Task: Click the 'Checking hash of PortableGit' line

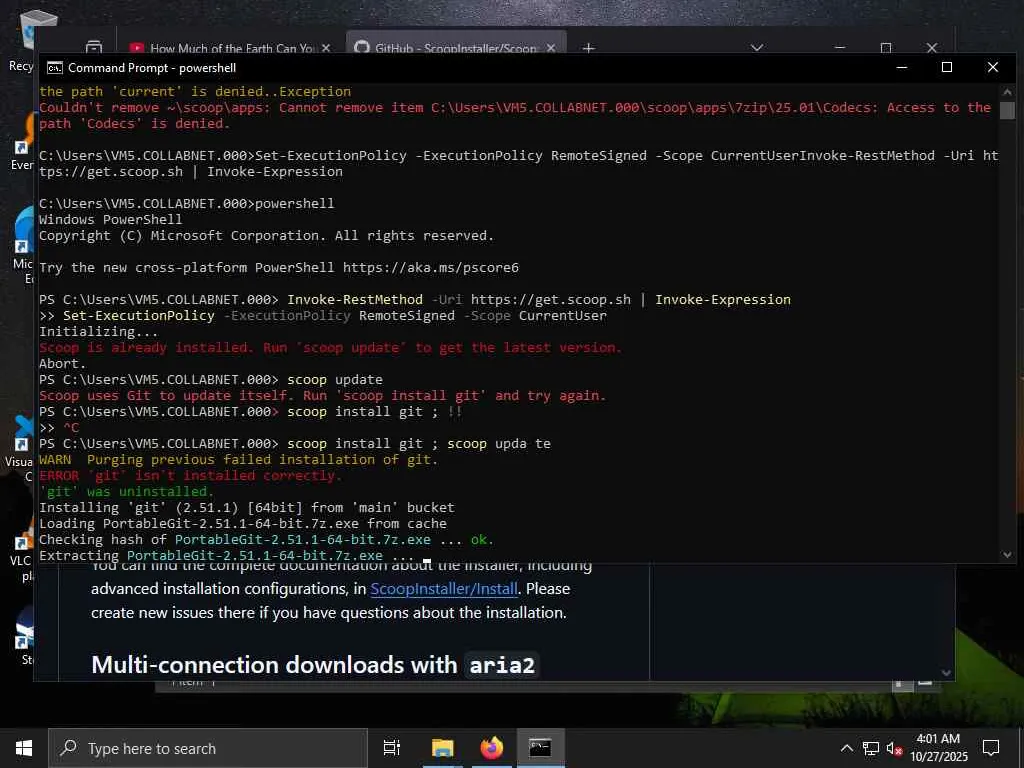Action: click(x=266, y=539)
